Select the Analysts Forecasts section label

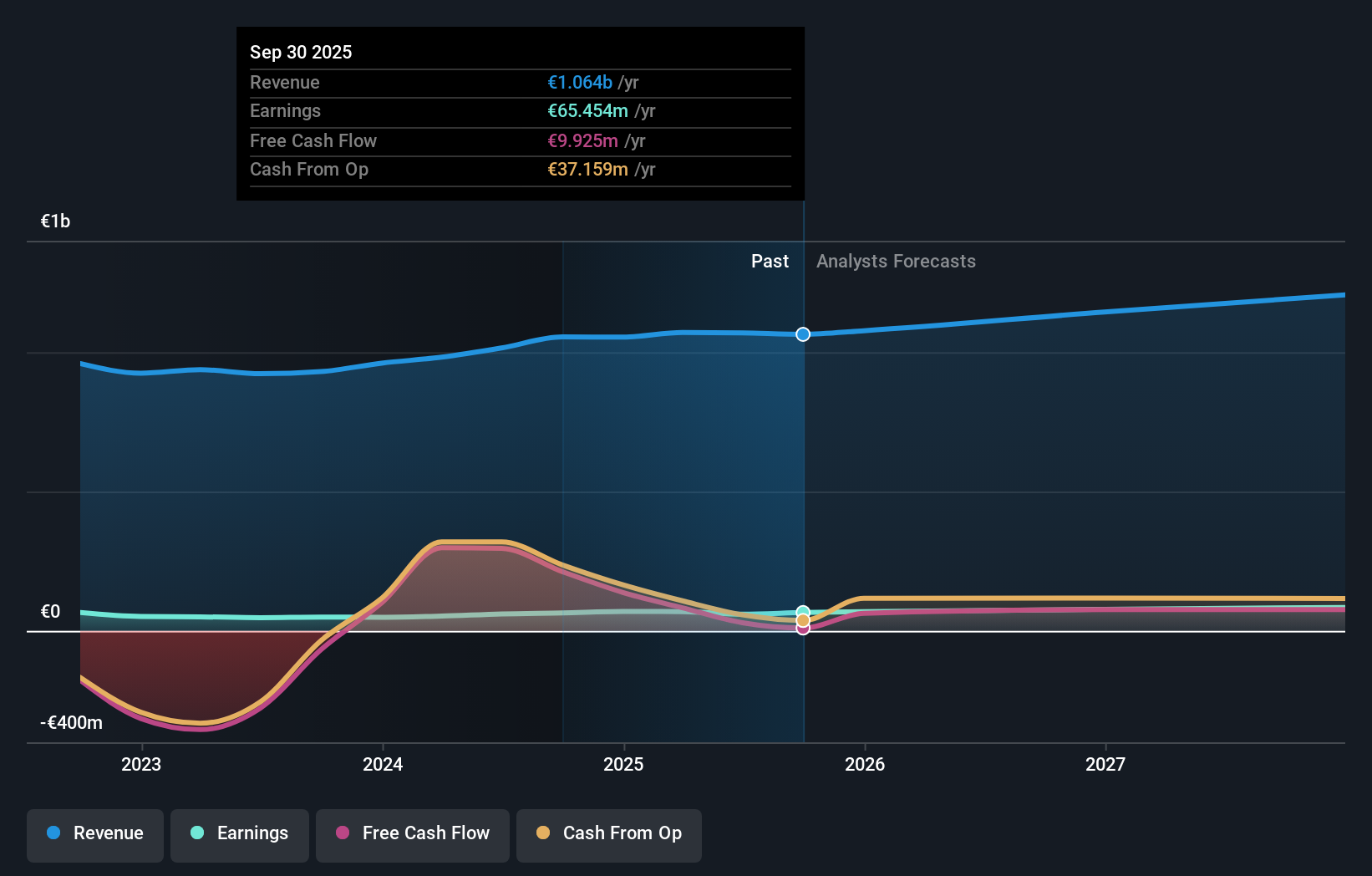pos(895,261)
